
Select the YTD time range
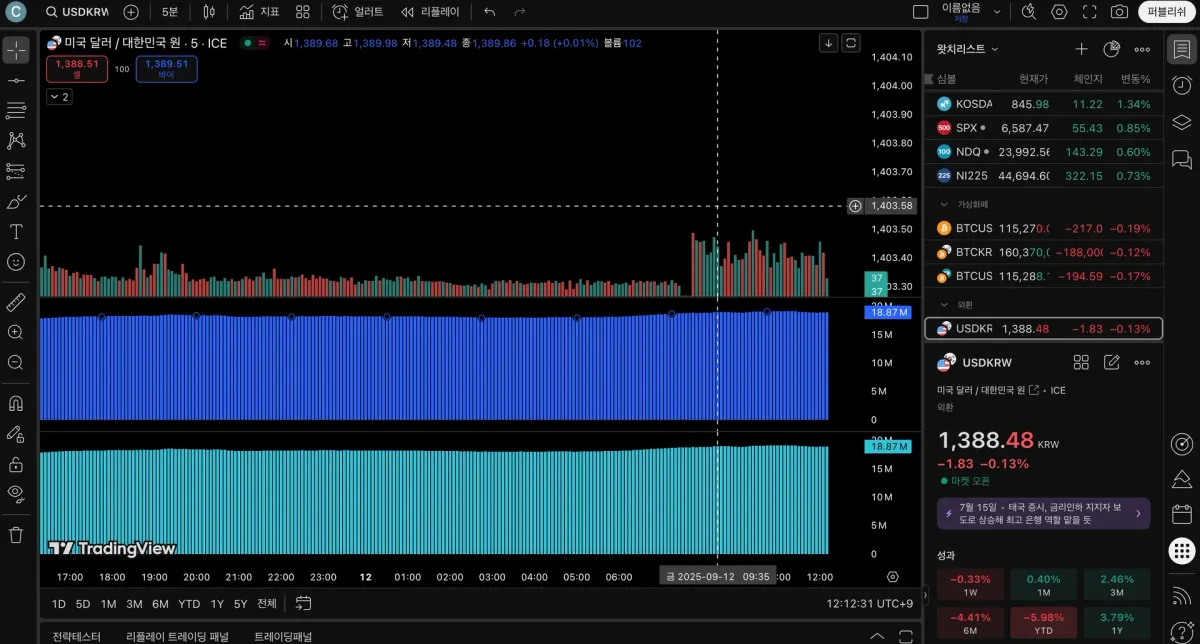click(x=189, y=604)
